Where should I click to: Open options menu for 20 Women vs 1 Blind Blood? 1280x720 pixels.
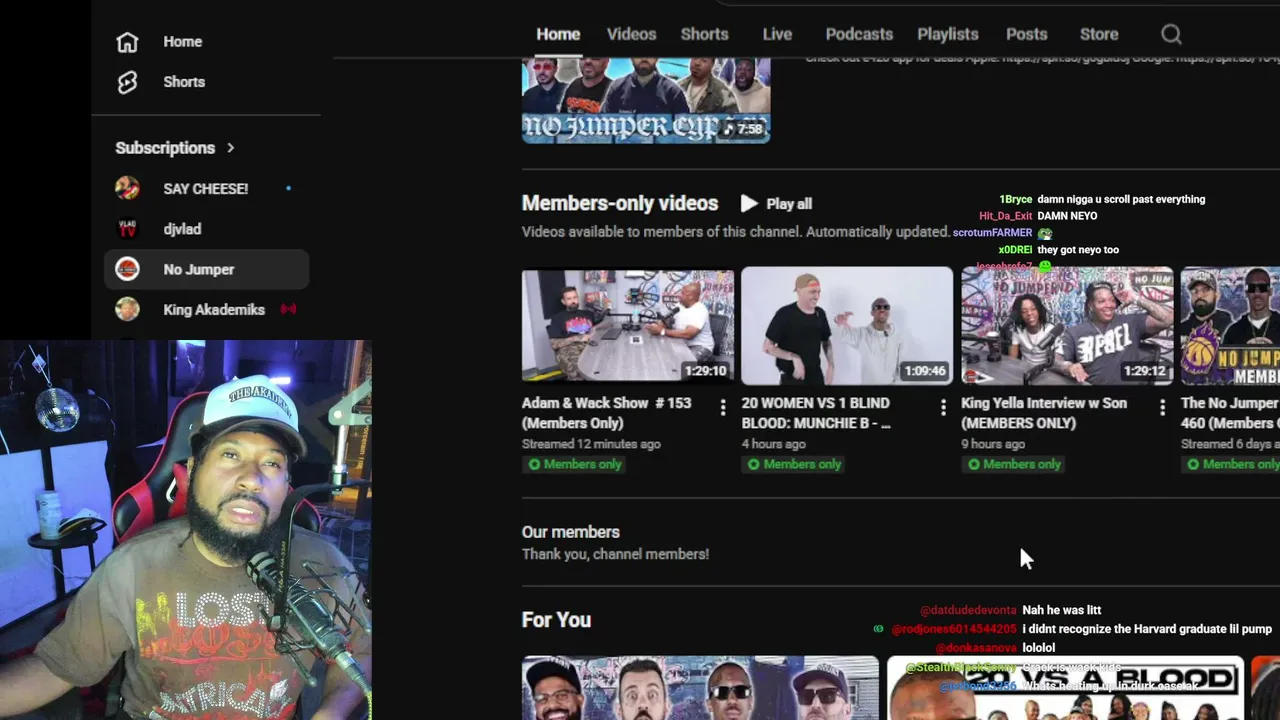(943, 407)
